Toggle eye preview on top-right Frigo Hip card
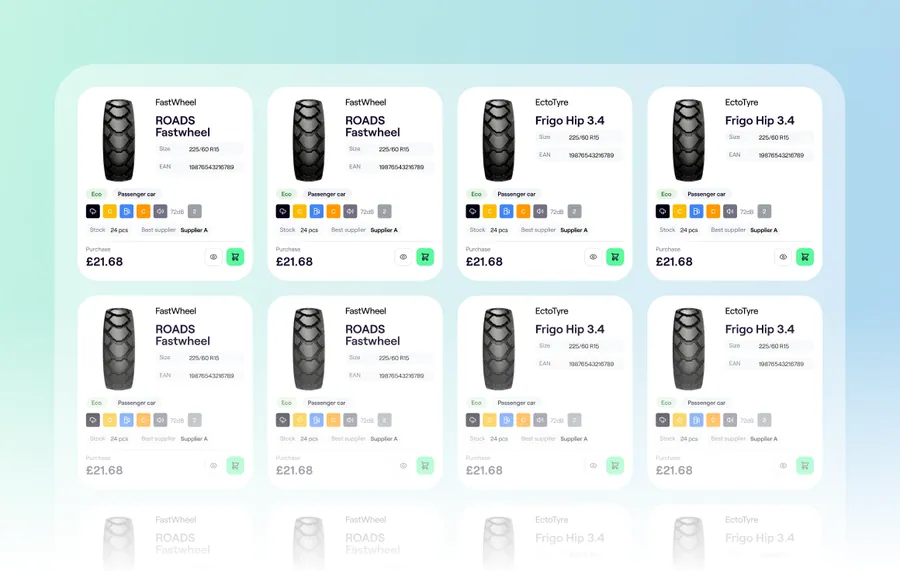The width and height of the screenshot is (900, 571). [x=783, y=257]
